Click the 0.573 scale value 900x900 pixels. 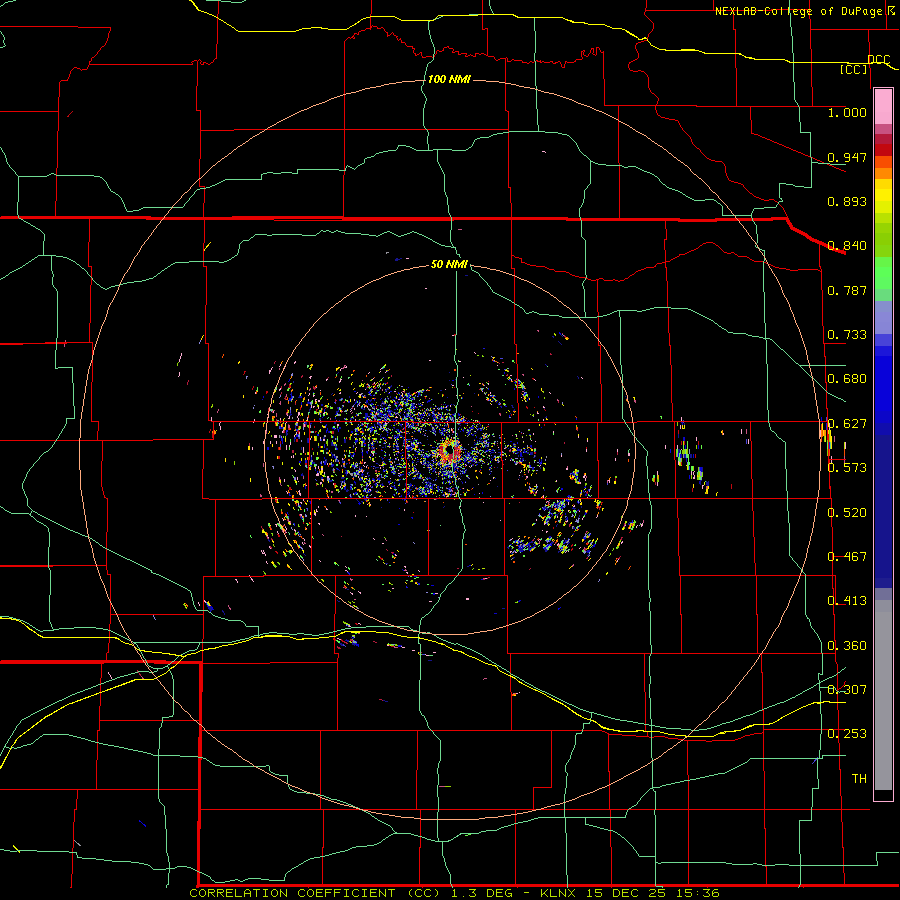pos(847,468)
